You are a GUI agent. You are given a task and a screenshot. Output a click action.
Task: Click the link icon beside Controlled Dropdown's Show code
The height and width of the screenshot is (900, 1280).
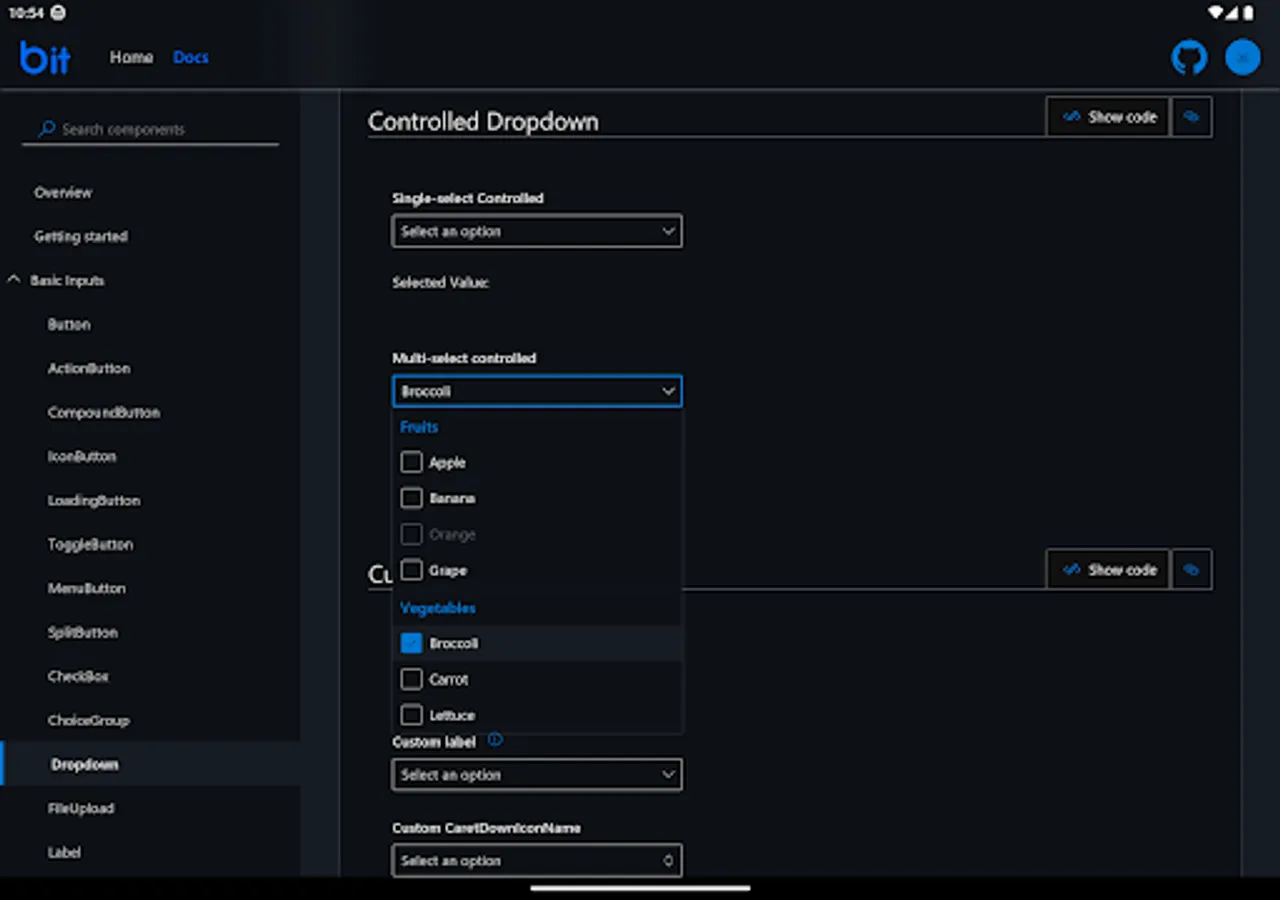tap(1191, 117)
